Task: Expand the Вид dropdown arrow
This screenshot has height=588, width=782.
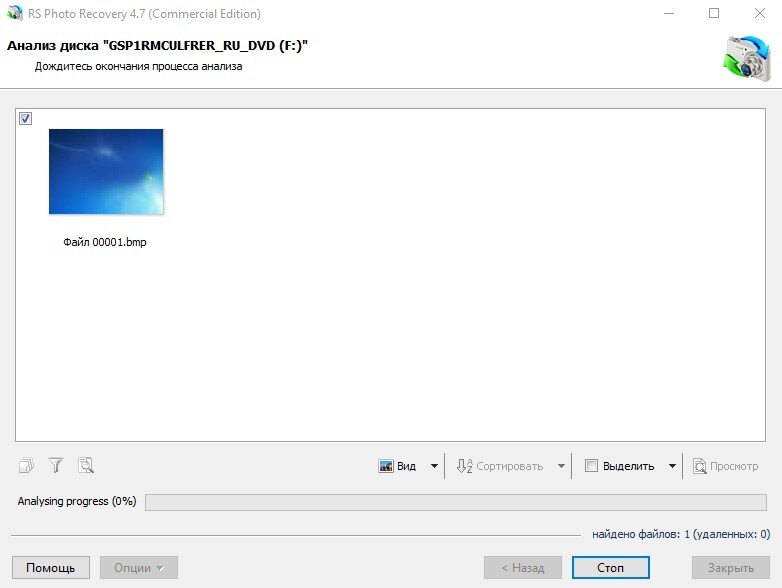Action: pyautogui.click(x=434, y=466)
